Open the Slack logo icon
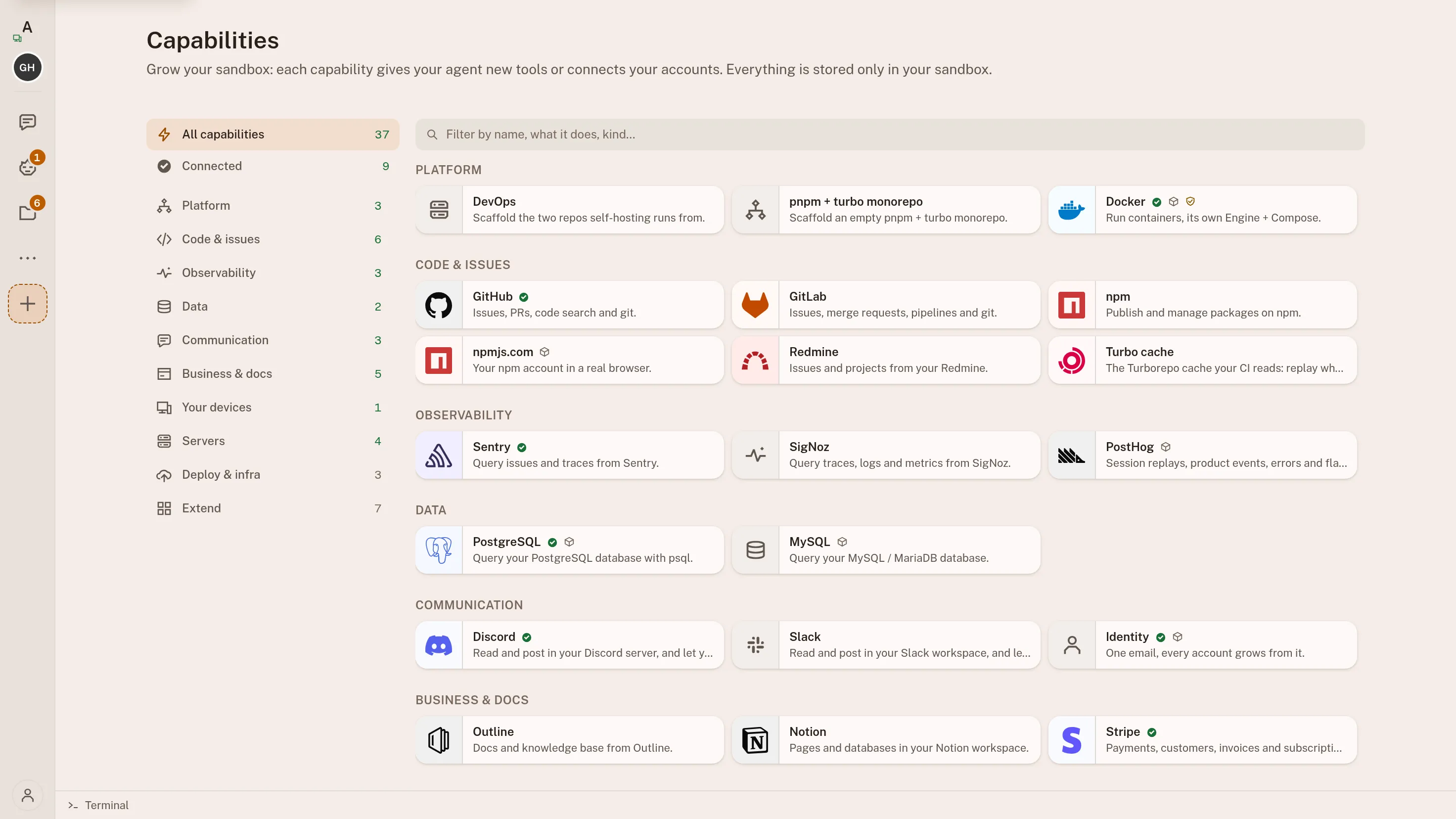The height and width of the screenshot is (819, 1456). pyautogui.click(x=755, y=645)
